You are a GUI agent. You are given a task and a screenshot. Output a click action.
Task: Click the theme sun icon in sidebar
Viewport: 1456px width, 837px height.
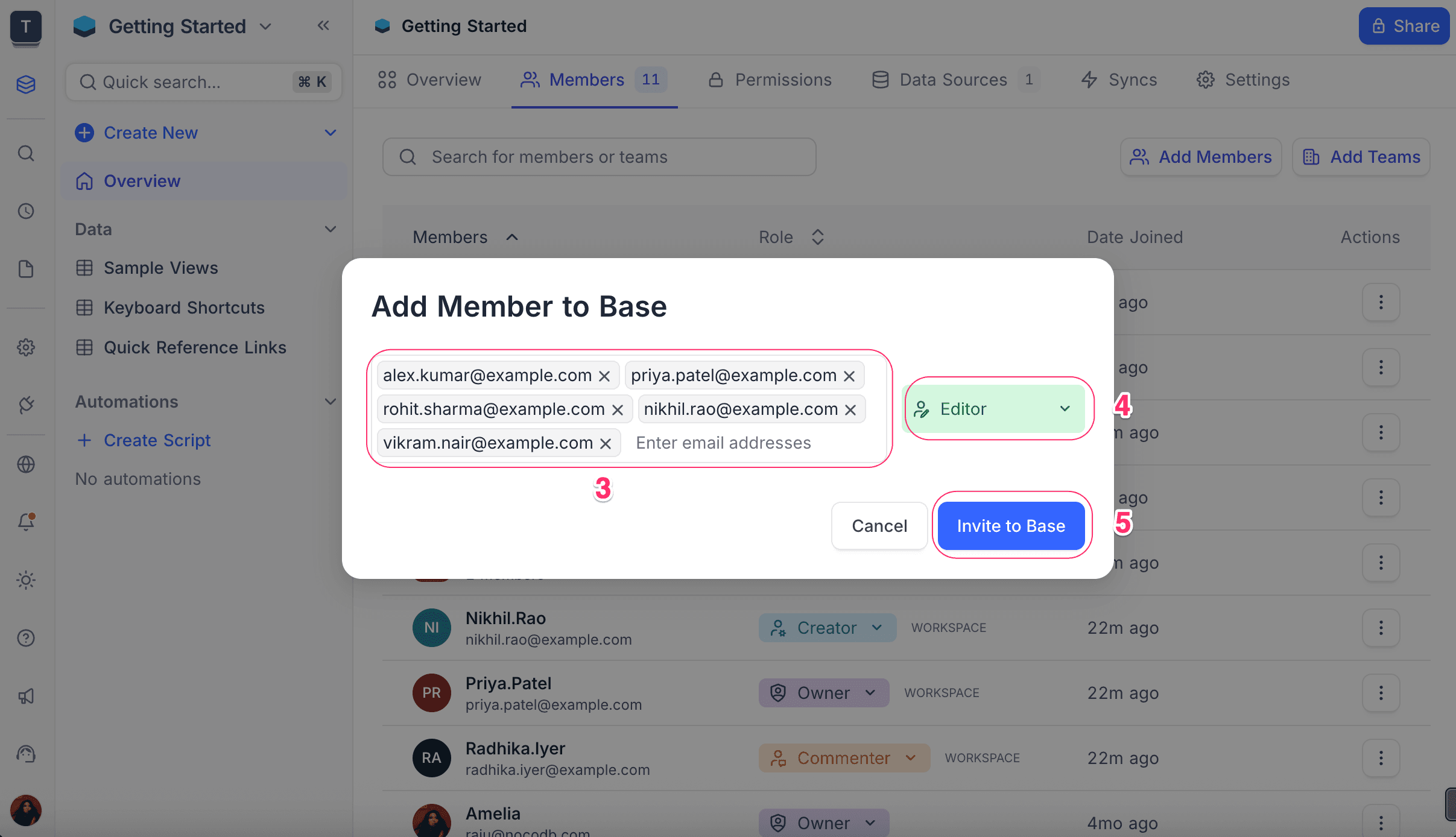point(26,580)
